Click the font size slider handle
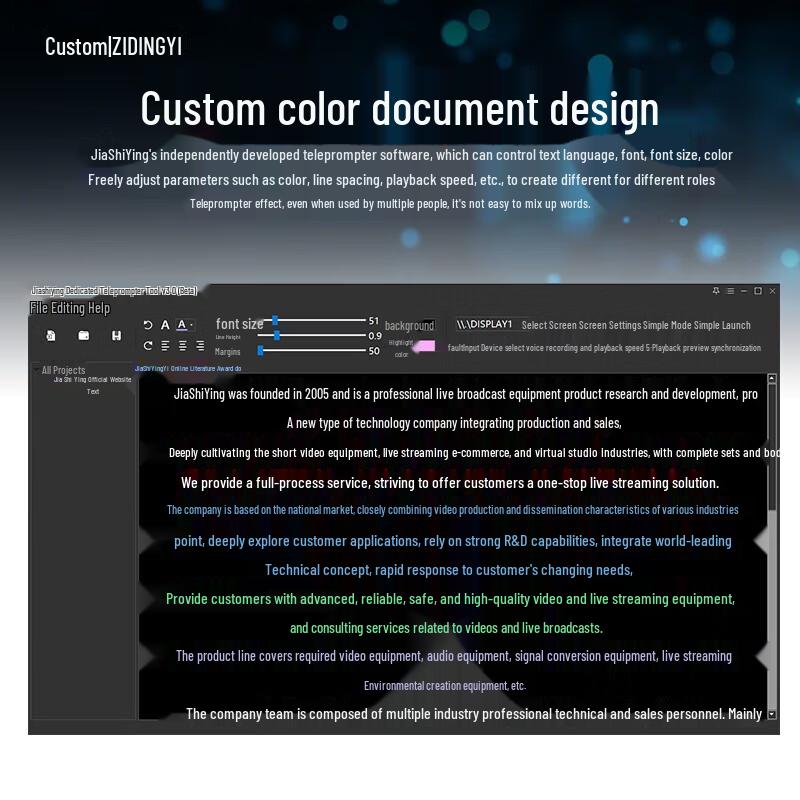Screen dimensions: 800x800 click(275, 320)
